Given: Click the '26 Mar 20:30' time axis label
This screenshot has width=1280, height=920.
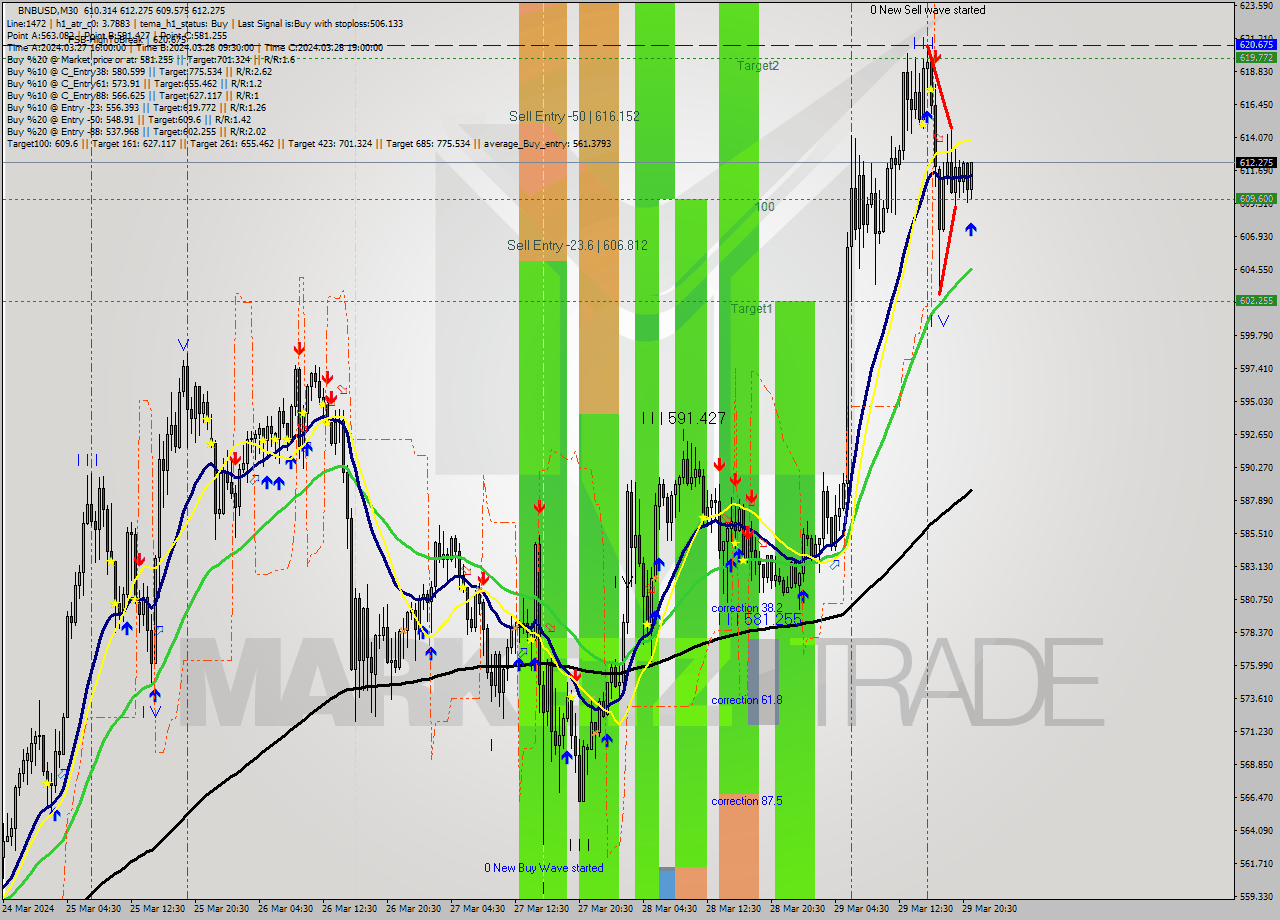Looking at the screenshot, I should coord(414,909).
